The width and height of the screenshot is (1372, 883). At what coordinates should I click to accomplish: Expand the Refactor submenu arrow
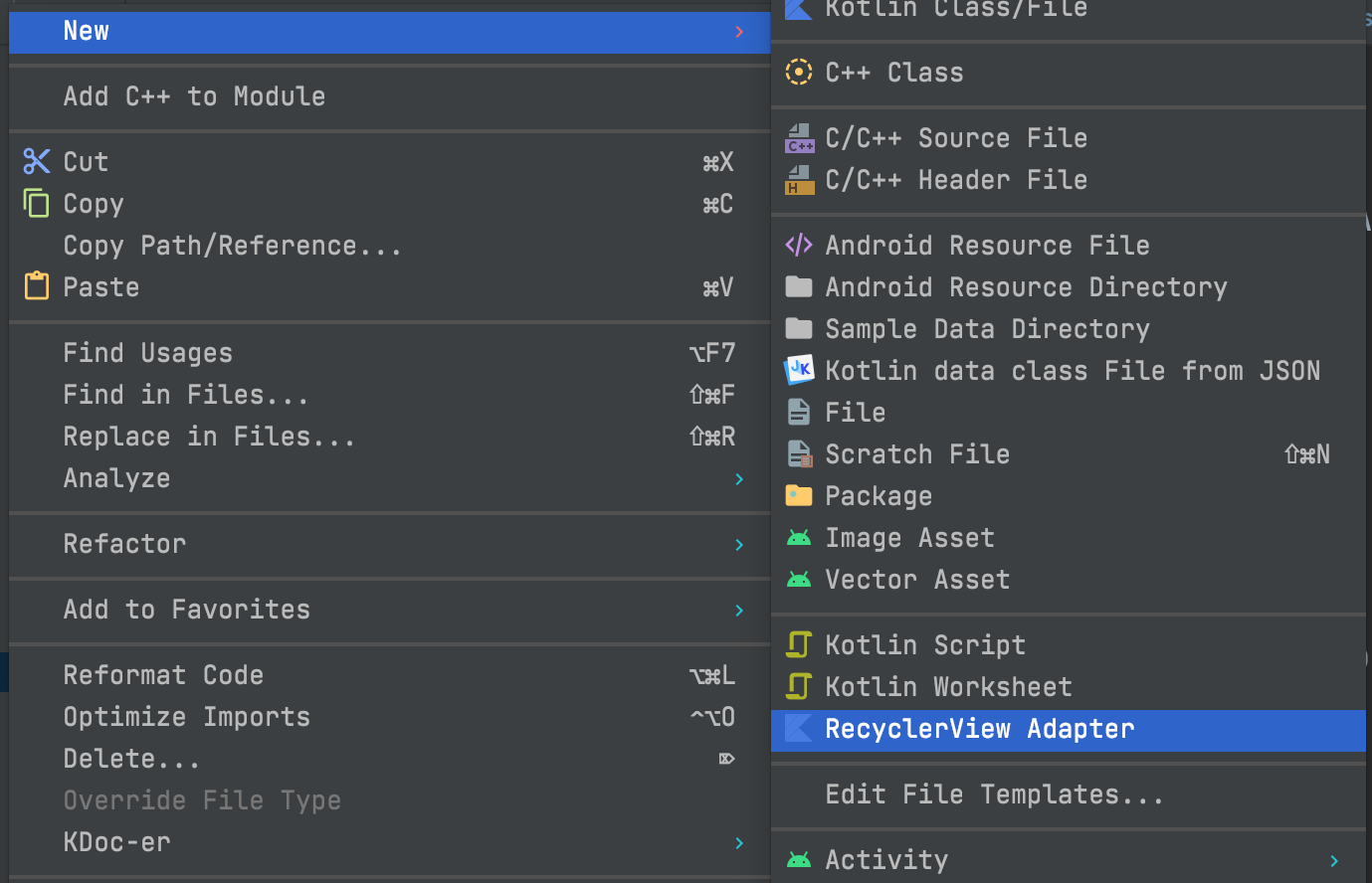[x=739, y=545]
